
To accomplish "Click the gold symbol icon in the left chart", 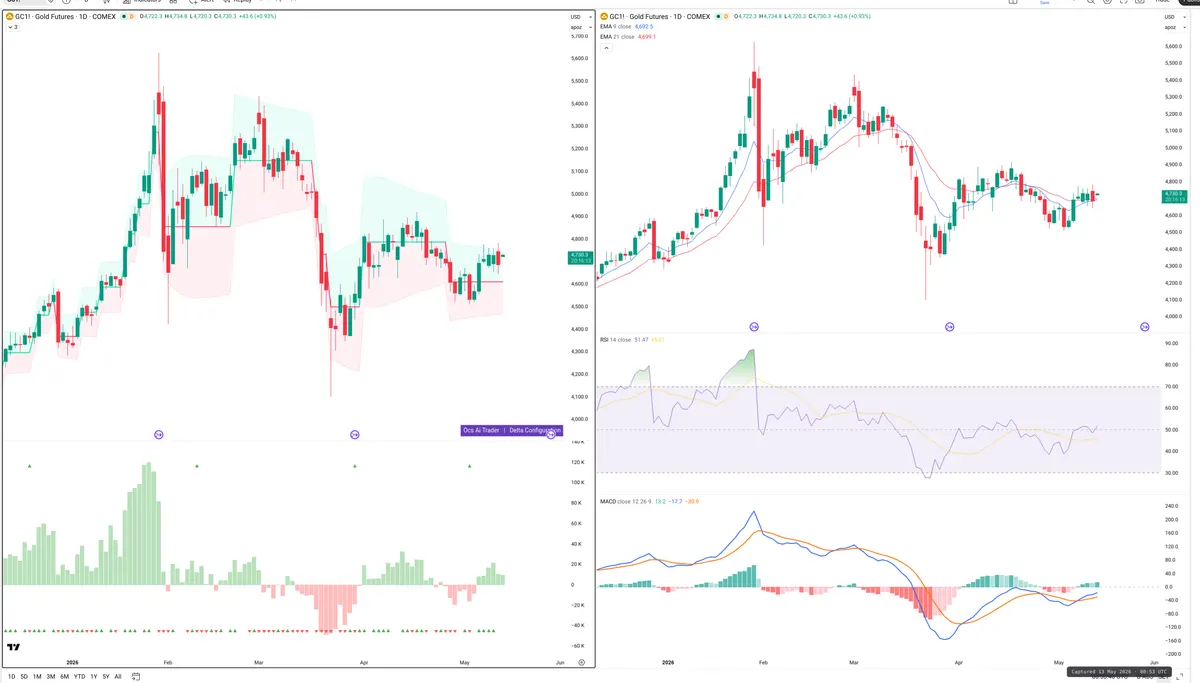I will coord(9,16).
